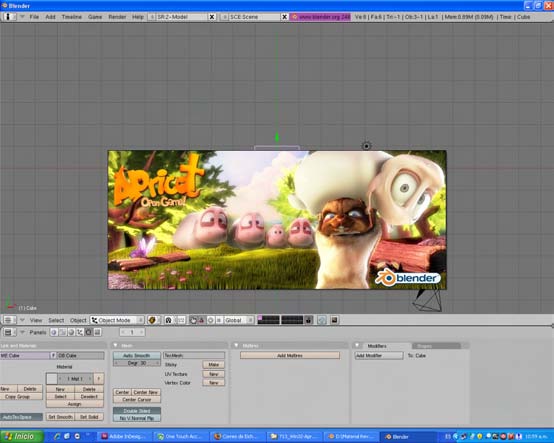This screenshot has height=443, width=554.
Task: Toggle the move object centers only button
Action: coord(181,320)
